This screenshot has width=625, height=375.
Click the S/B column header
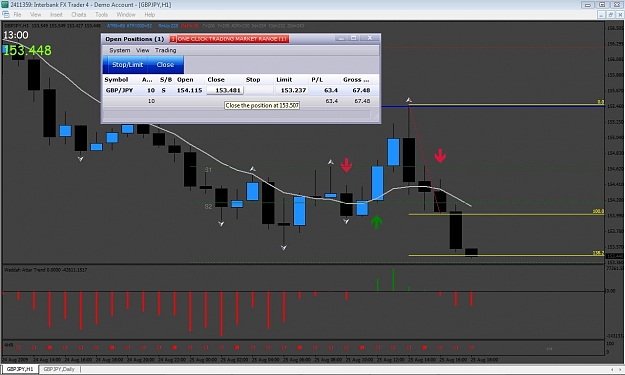pos(166,80)
